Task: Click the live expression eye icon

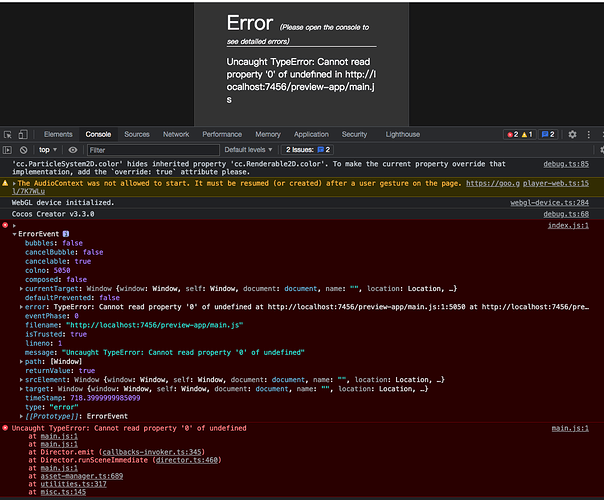Action: [72, 150]
